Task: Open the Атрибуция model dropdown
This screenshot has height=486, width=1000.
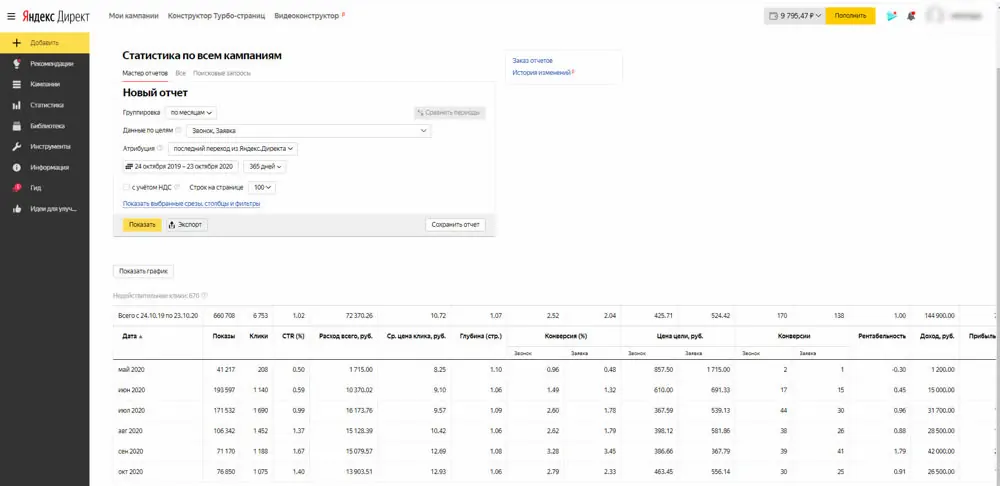Action: (x=233, y=149)
